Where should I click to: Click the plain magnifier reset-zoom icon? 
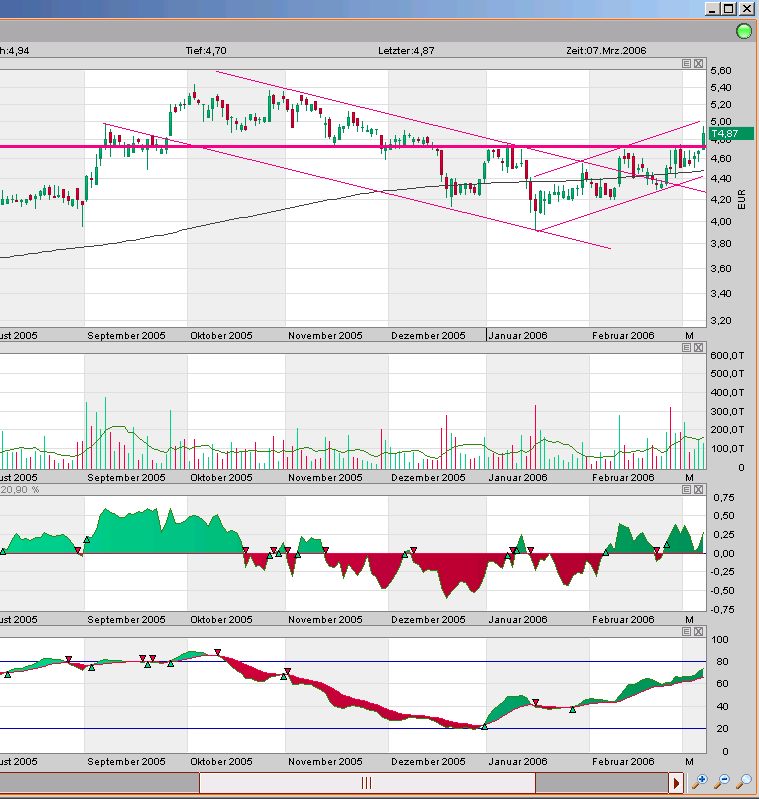[x=744, y=781]
